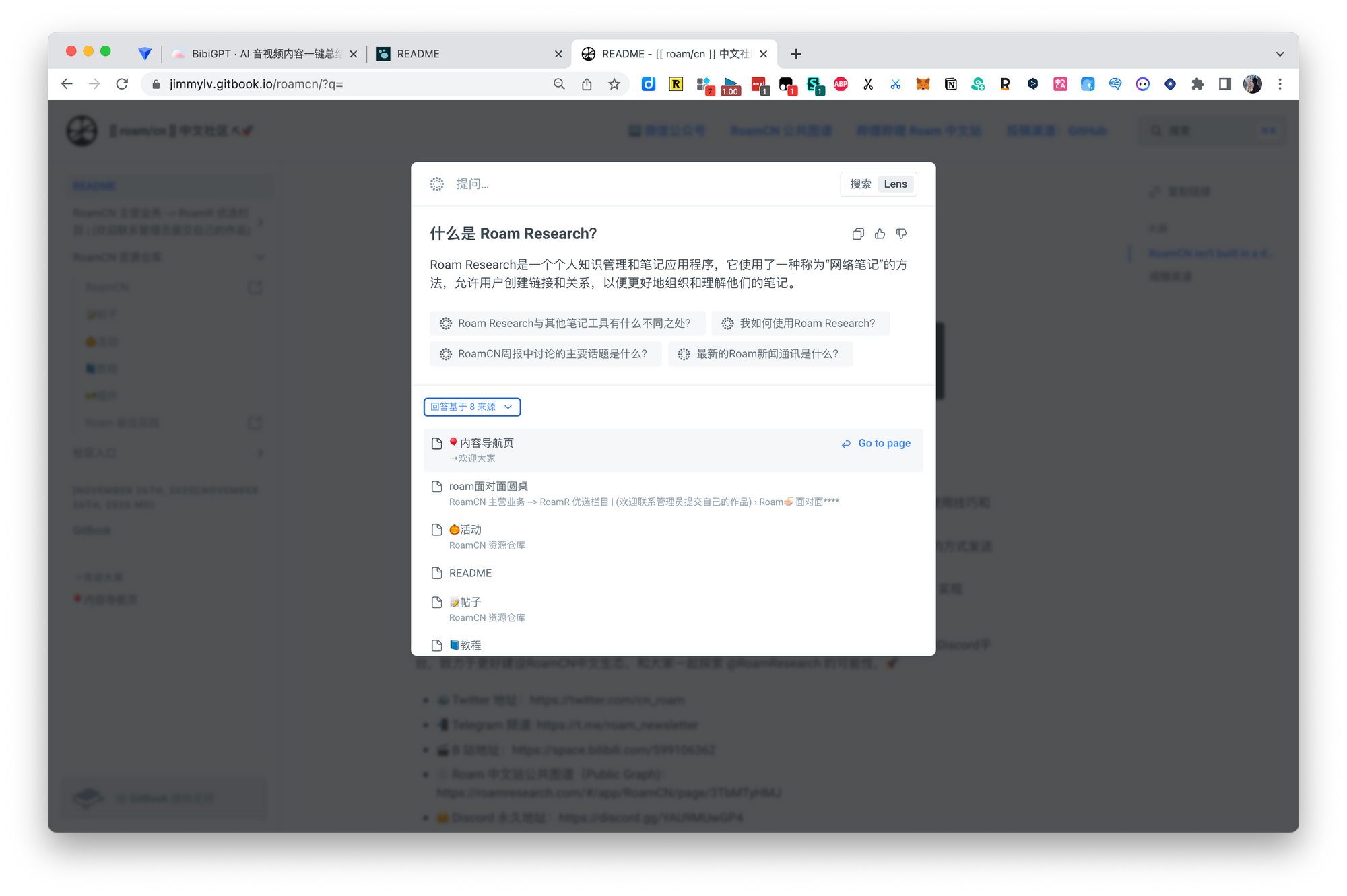This screenshot has height=896, width=1347.
Task: Click the site search box in header
Action: [x=1212, y=131]
